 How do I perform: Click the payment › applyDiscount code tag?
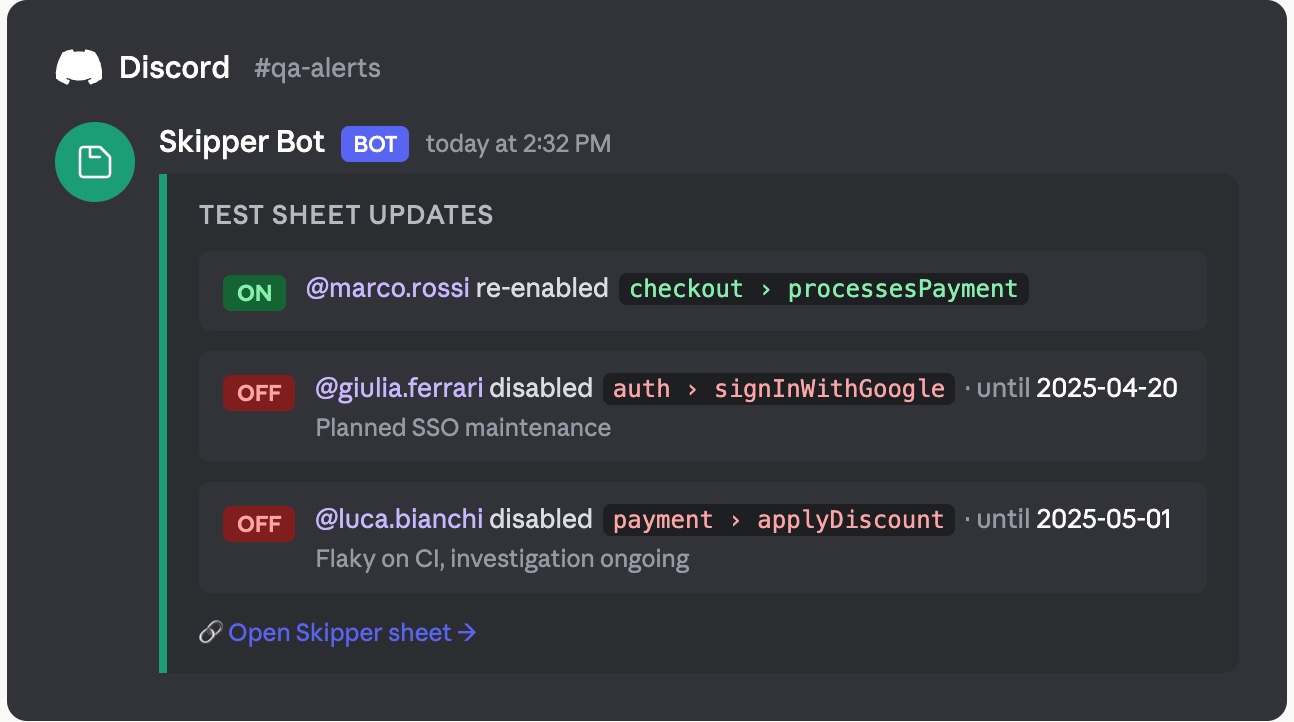pyautogui.click(x=778, y=520)
